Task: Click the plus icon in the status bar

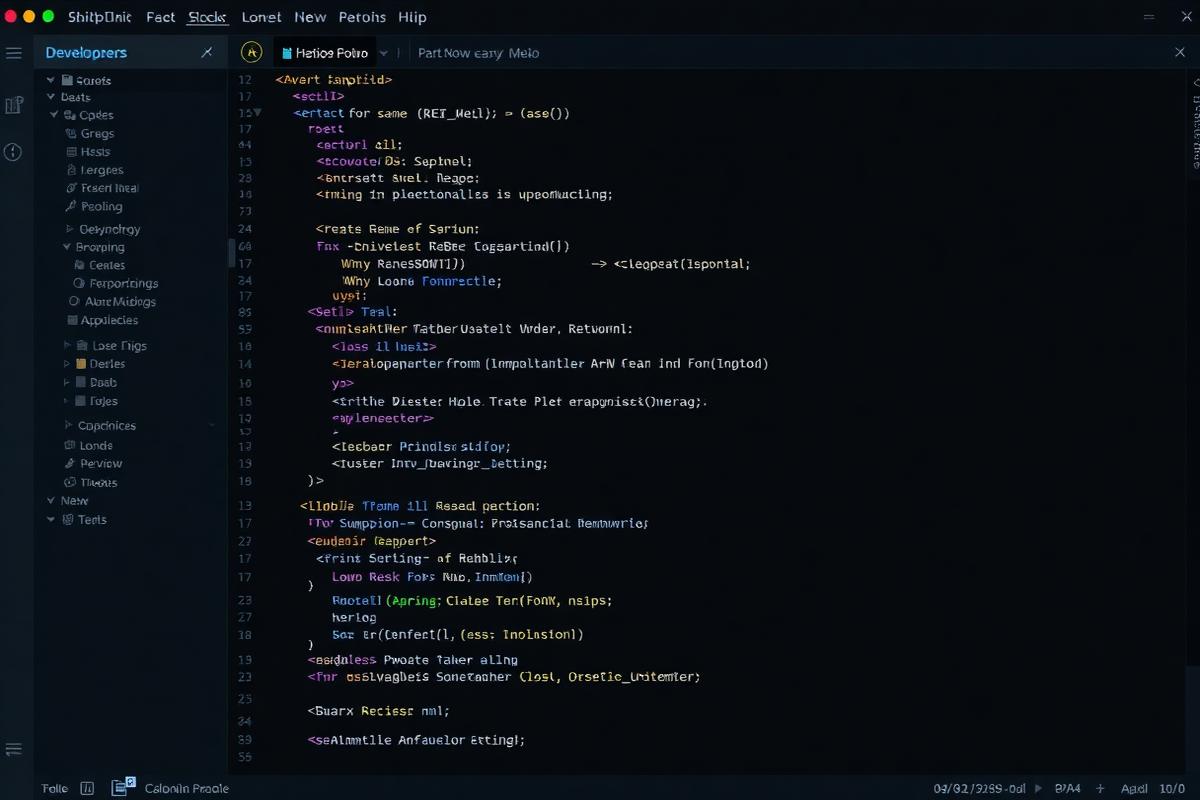Action: pos(1101,788)
